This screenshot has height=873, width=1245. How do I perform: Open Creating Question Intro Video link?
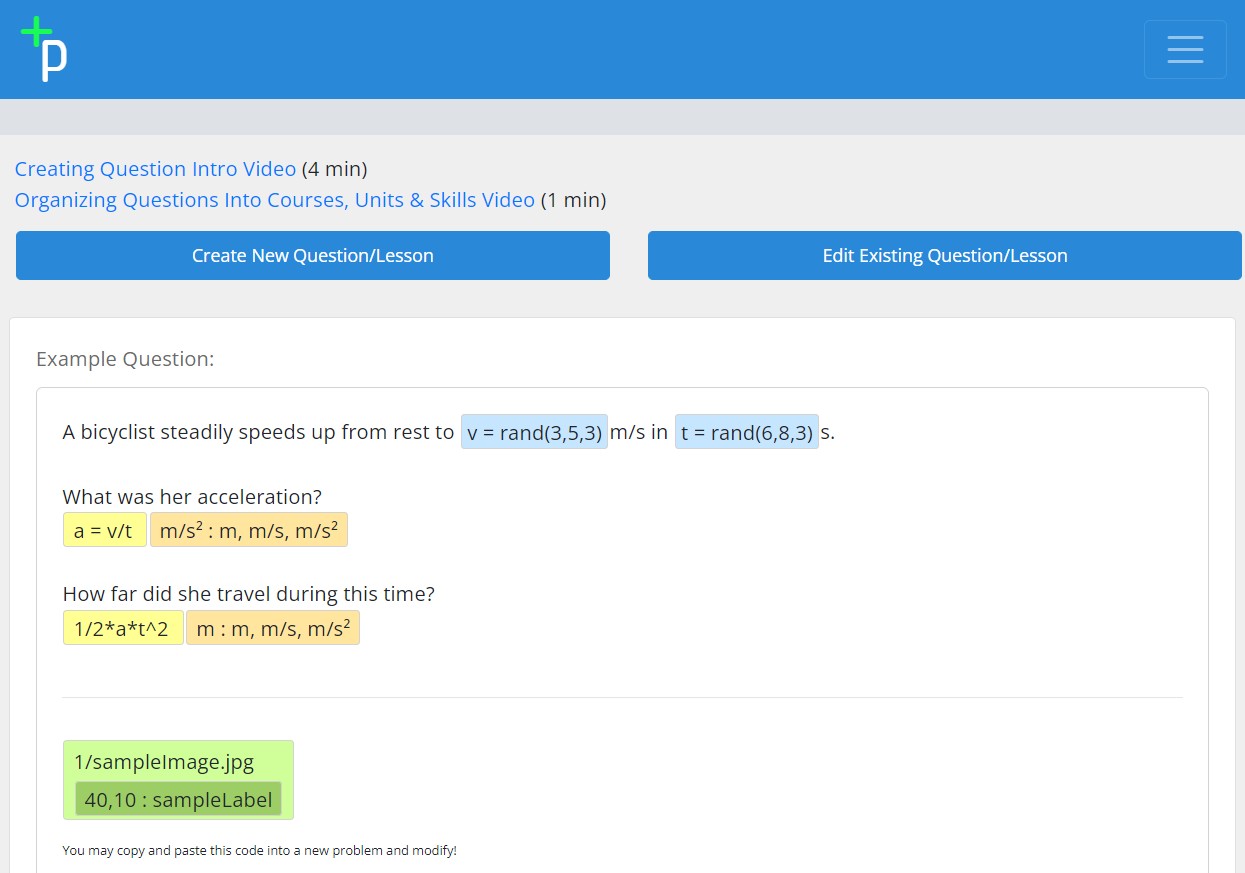(155, 169)
